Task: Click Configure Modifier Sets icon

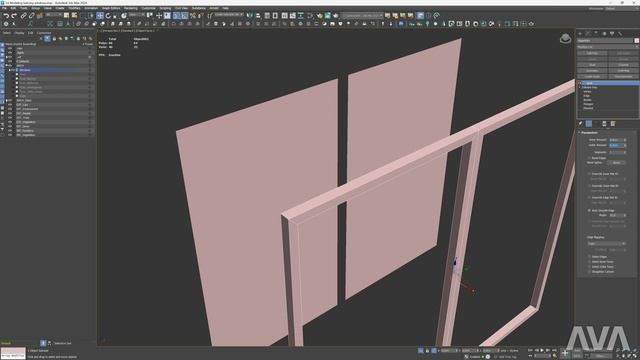Action: coord(613,124)
